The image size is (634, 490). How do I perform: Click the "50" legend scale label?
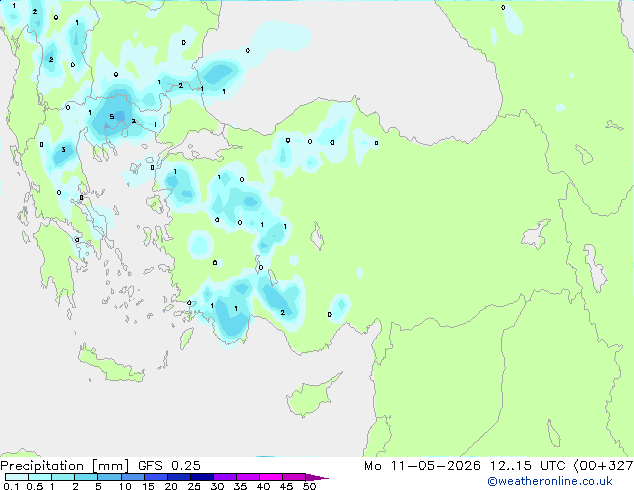click(x=310, y=486)
